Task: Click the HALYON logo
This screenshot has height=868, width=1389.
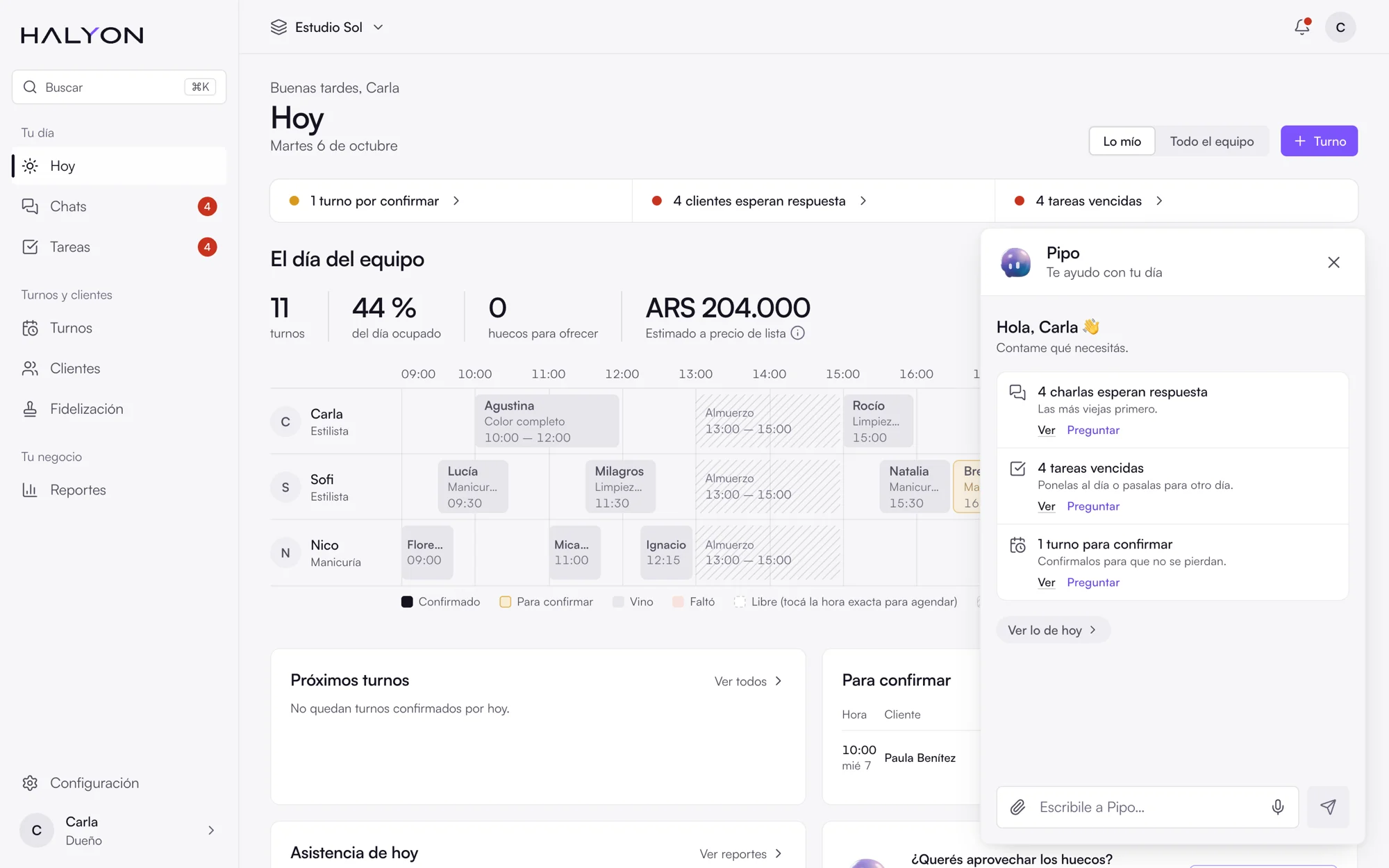Action: pos(82,35)
